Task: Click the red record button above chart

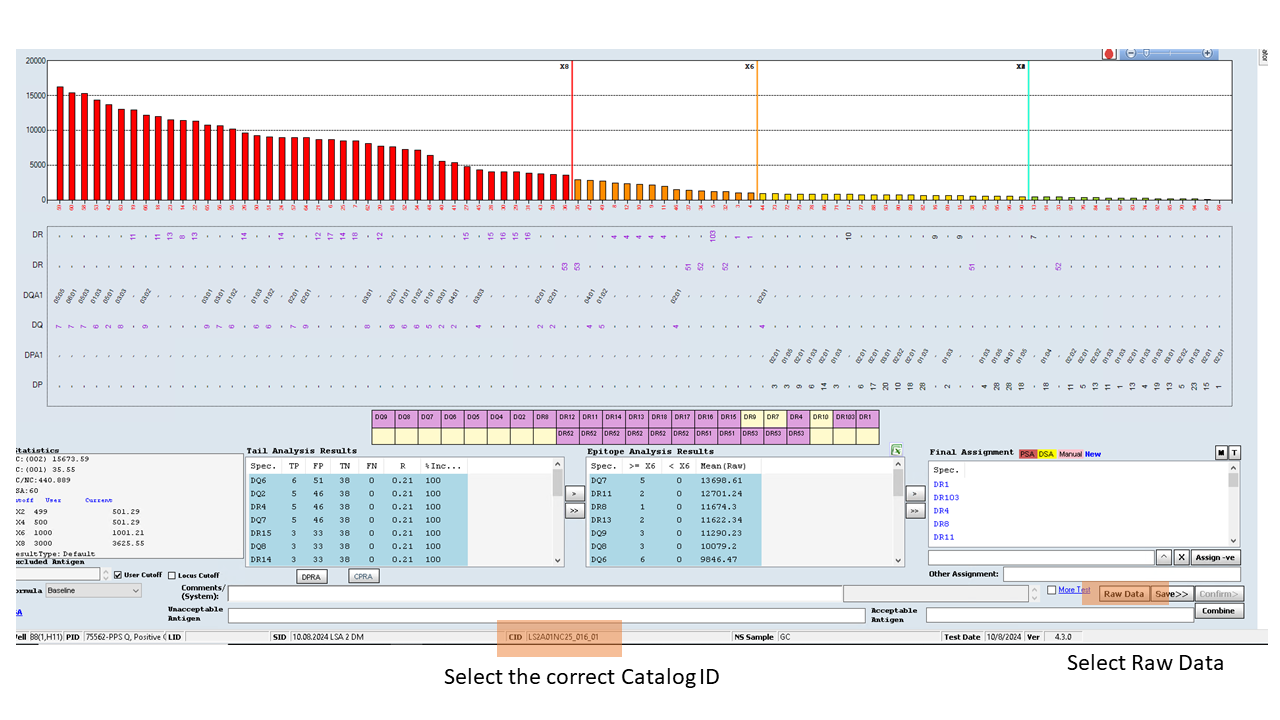Action: (1108, 54)
